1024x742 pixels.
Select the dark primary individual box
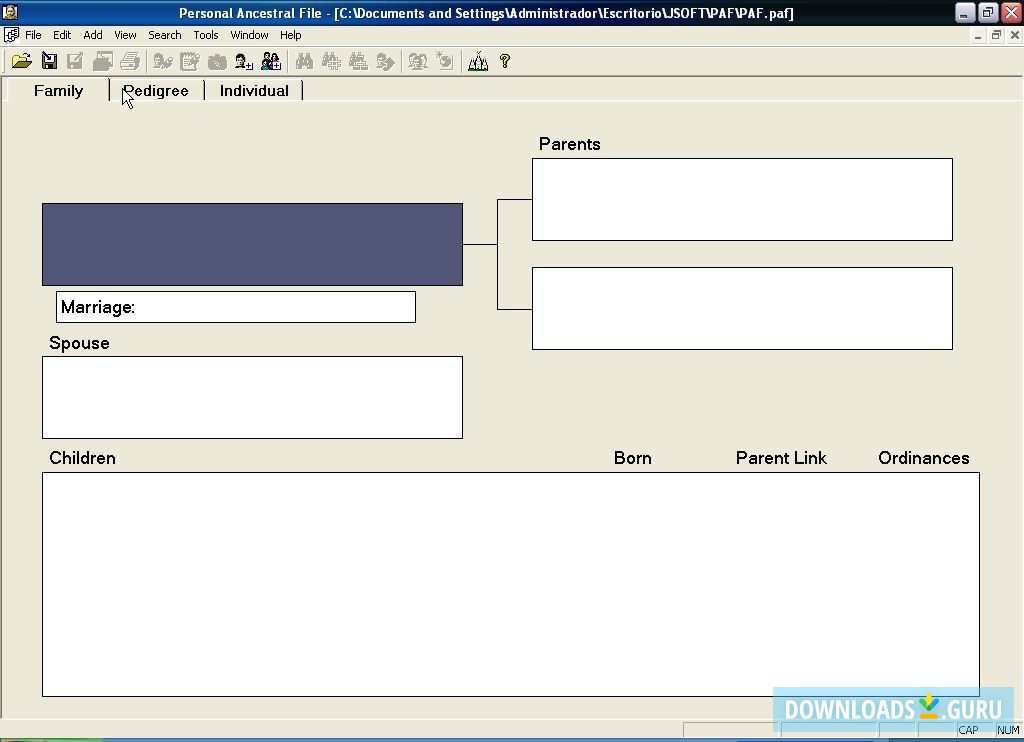click(x=252, y=244)
